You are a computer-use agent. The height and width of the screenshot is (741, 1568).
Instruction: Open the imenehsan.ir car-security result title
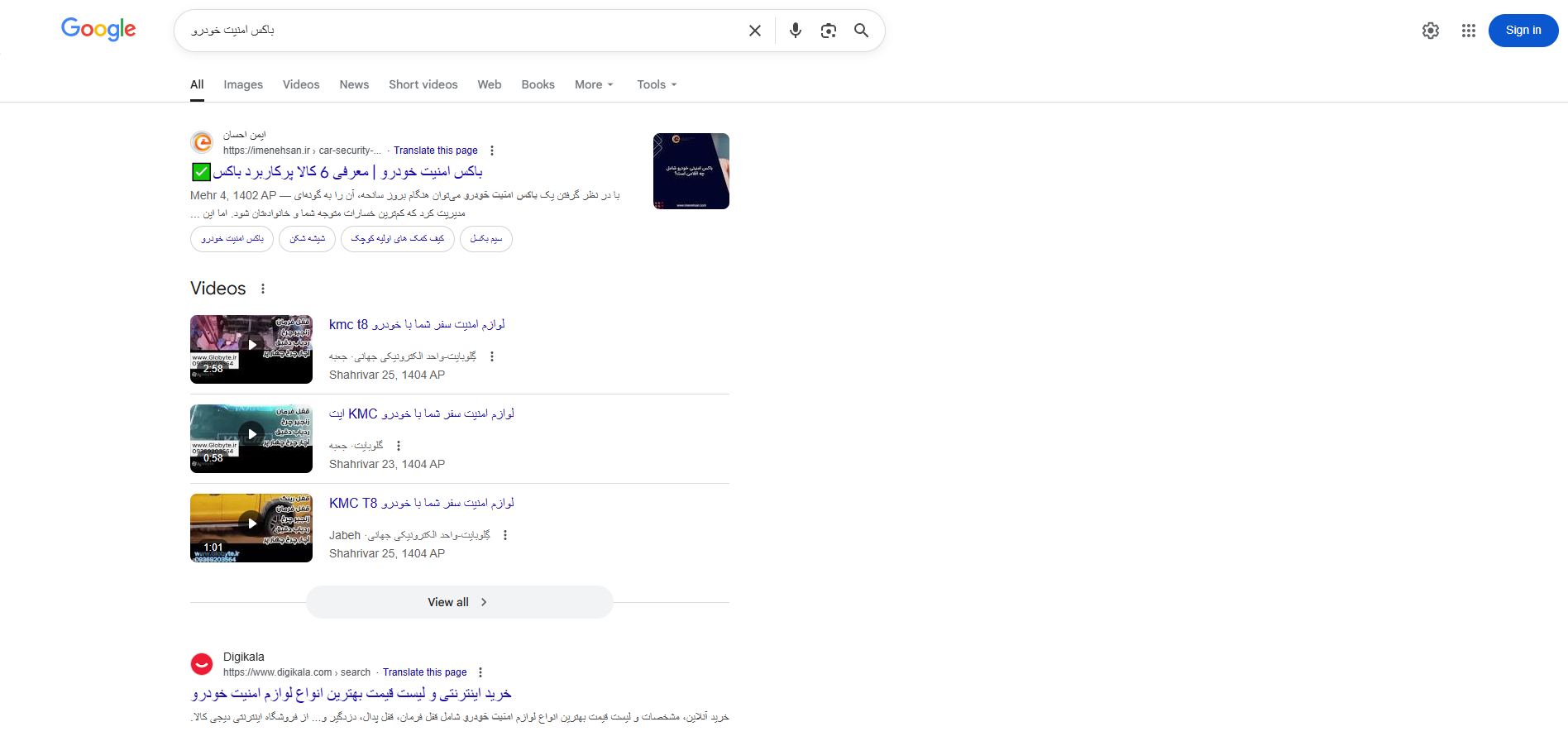pyautogui.click(x=337, y=172)
